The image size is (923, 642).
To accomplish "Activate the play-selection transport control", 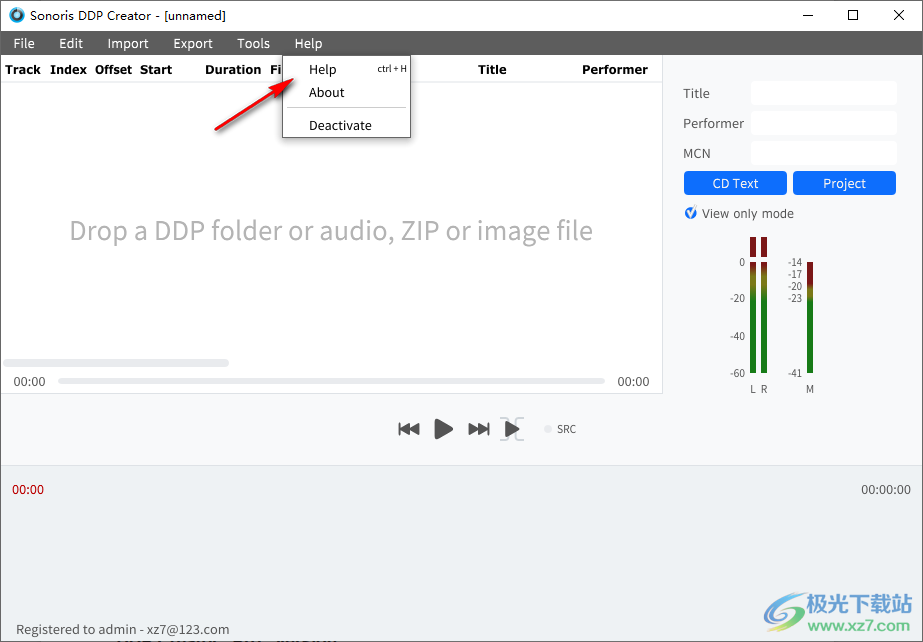I will pyautogui.click(x=512, y=428).
